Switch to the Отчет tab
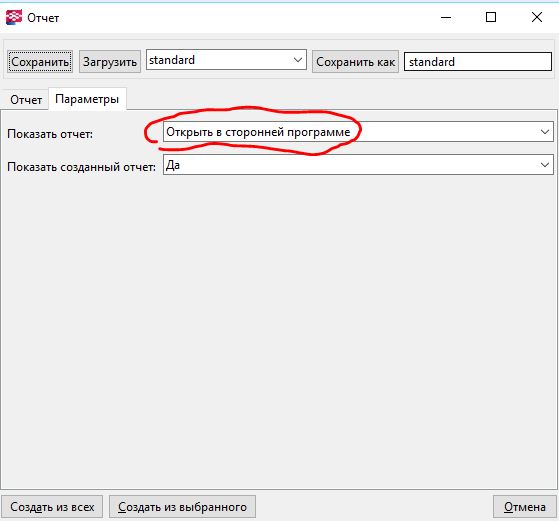This screenshot has height=521, width=559. [26, 99]
